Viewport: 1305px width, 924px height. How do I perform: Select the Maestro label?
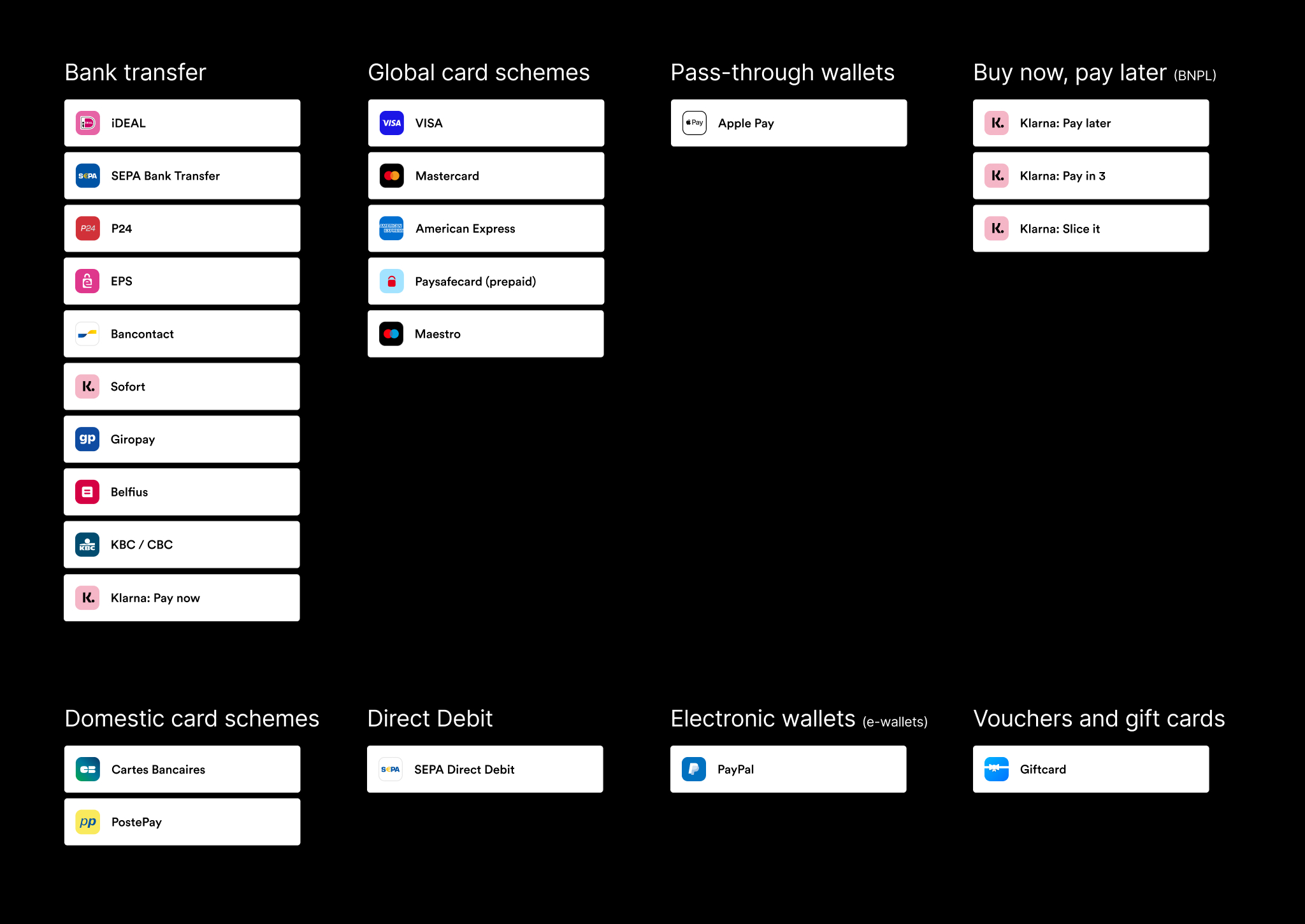point(438,334)
